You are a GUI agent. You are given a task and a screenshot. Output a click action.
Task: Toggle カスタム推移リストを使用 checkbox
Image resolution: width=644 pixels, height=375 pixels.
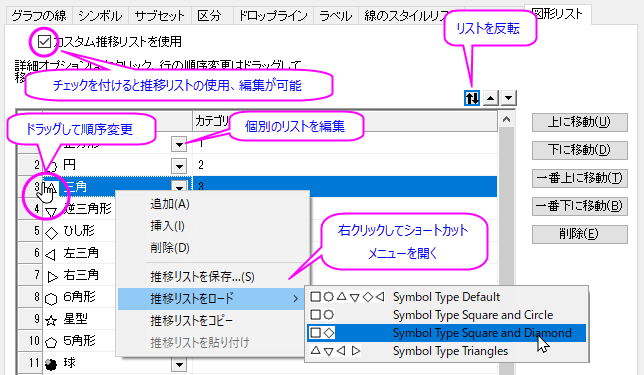point(44,41)
